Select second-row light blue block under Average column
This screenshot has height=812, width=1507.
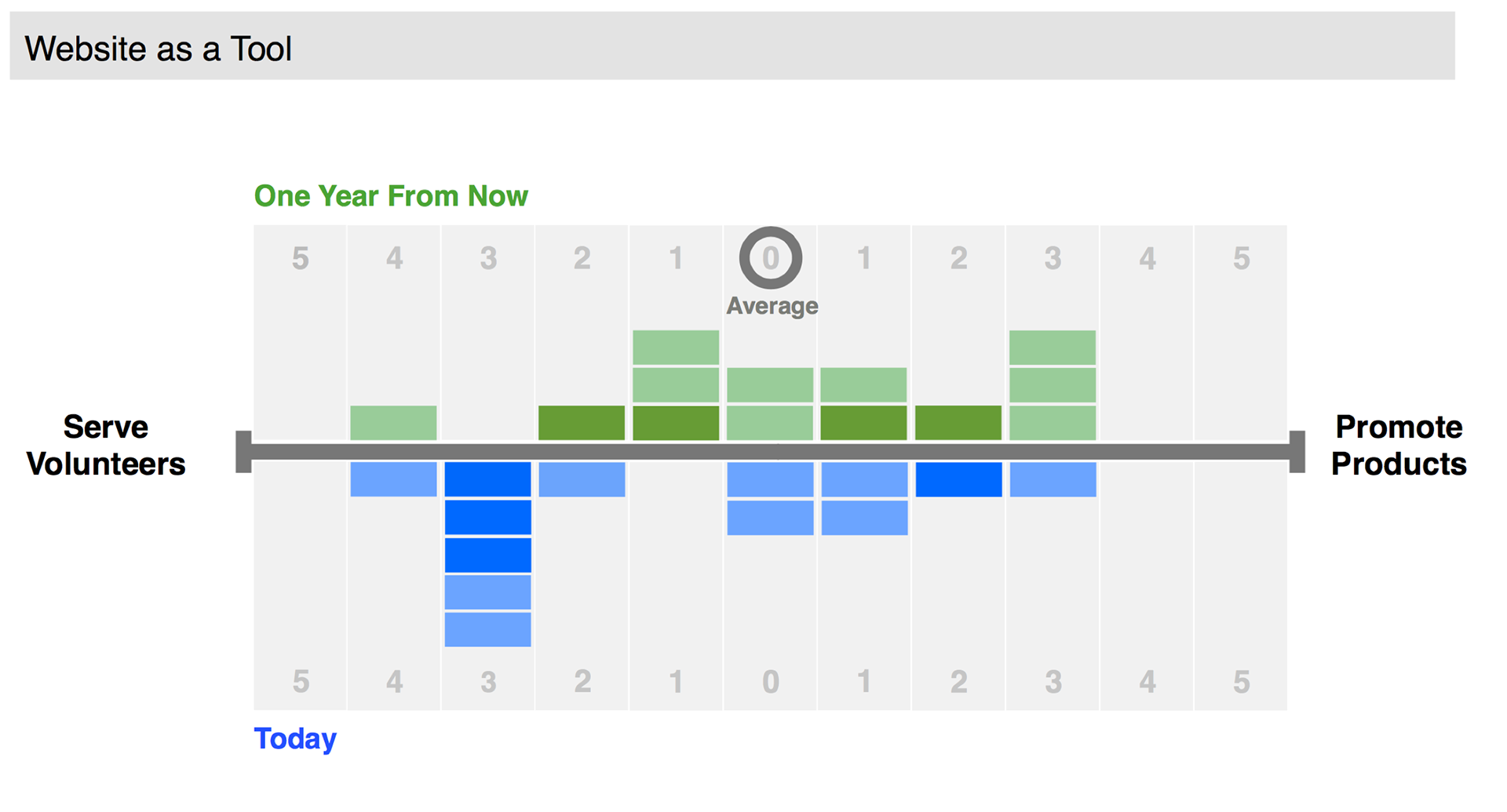click(x=770, y=518)
